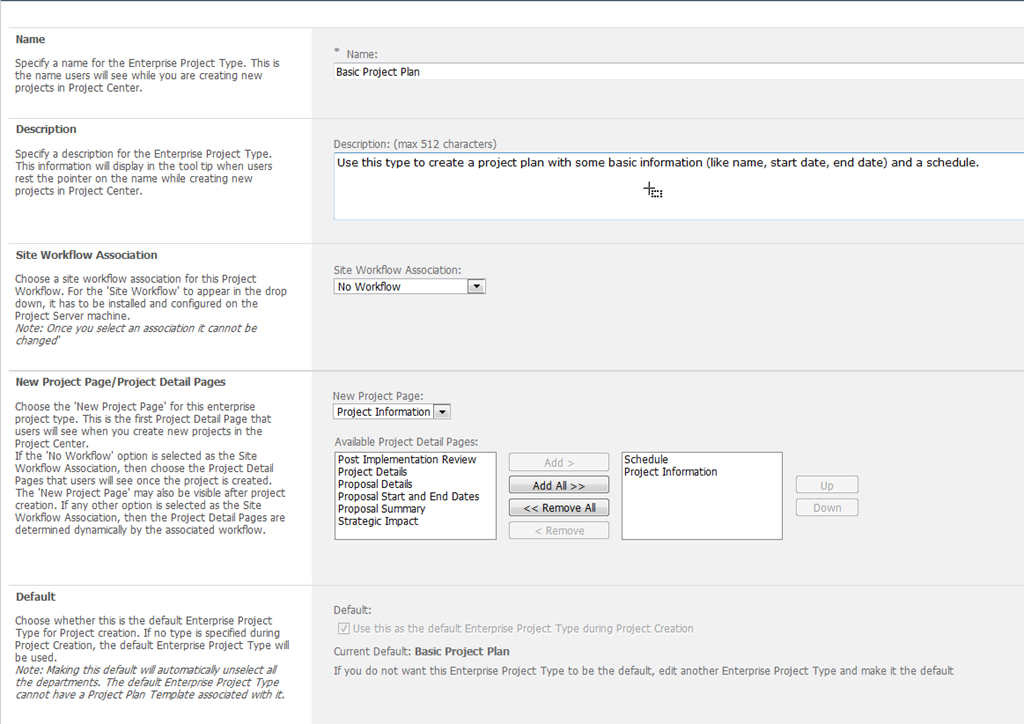Click the < Remove button
This screenshot has height=724, width=1024.
click(559, 531)
